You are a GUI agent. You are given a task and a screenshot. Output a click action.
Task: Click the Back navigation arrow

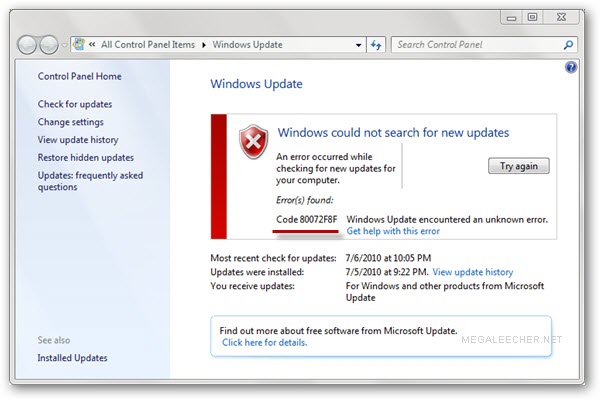(27, 45)
